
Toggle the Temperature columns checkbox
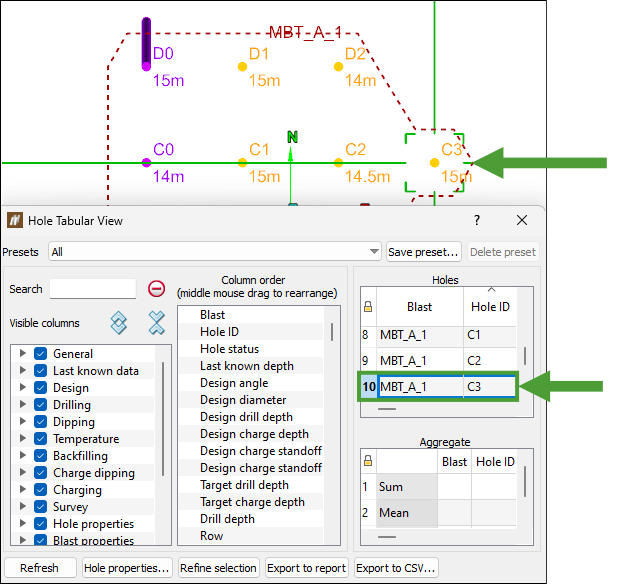click(x=40, y=438)
